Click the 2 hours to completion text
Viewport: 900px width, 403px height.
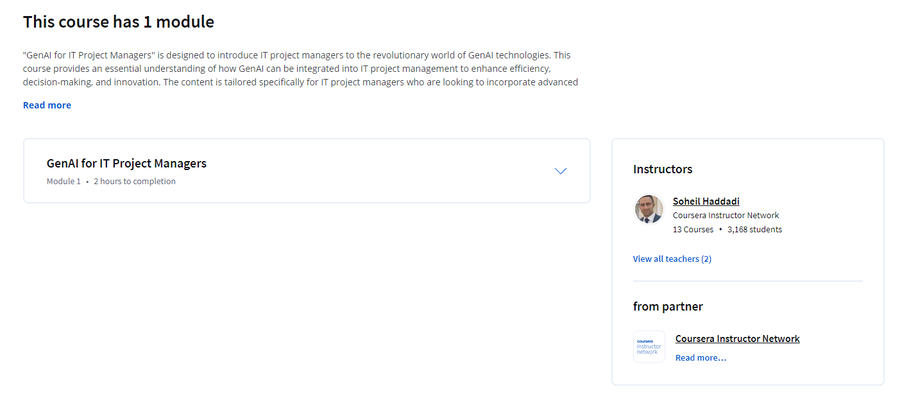134,181
